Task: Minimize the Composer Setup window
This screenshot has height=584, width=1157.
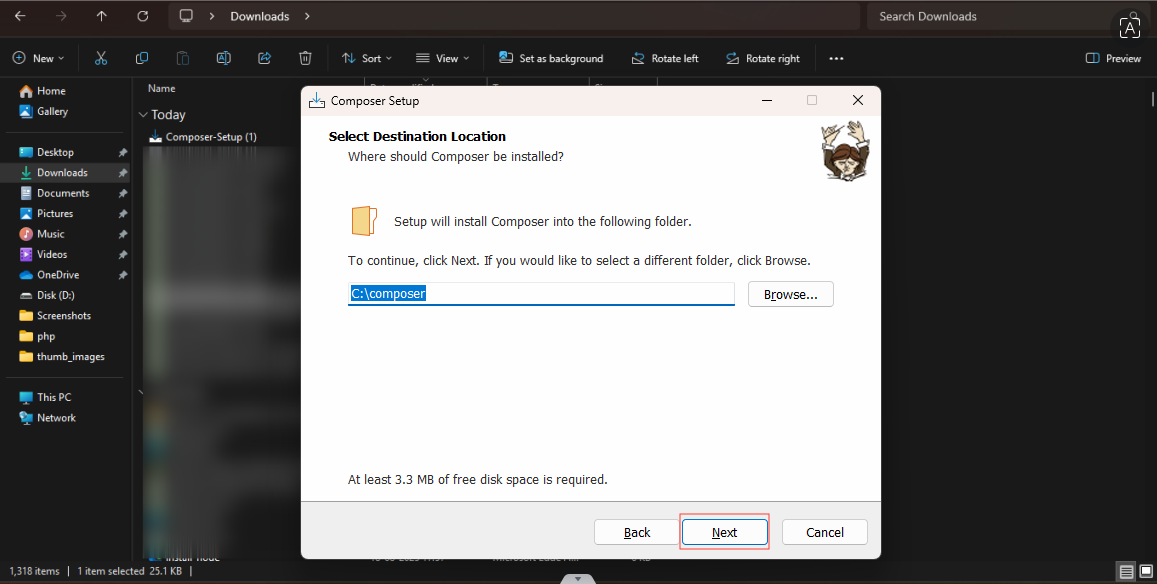Action: pyautogui.click(x=767, y=100)
